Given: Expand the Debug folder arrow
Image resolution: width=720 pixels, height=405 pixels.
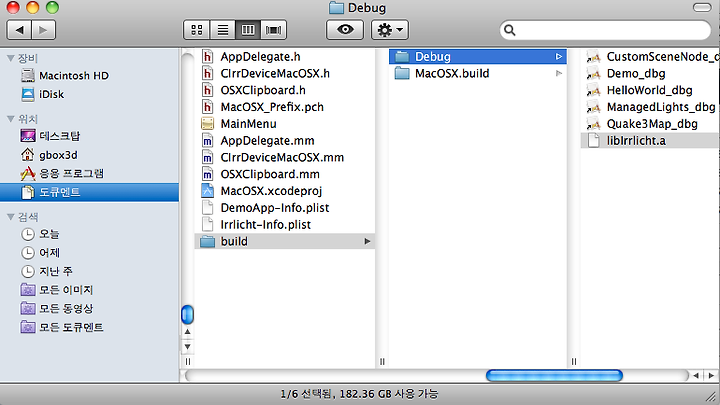Looking at the screenshot, I should click(558, 56).
